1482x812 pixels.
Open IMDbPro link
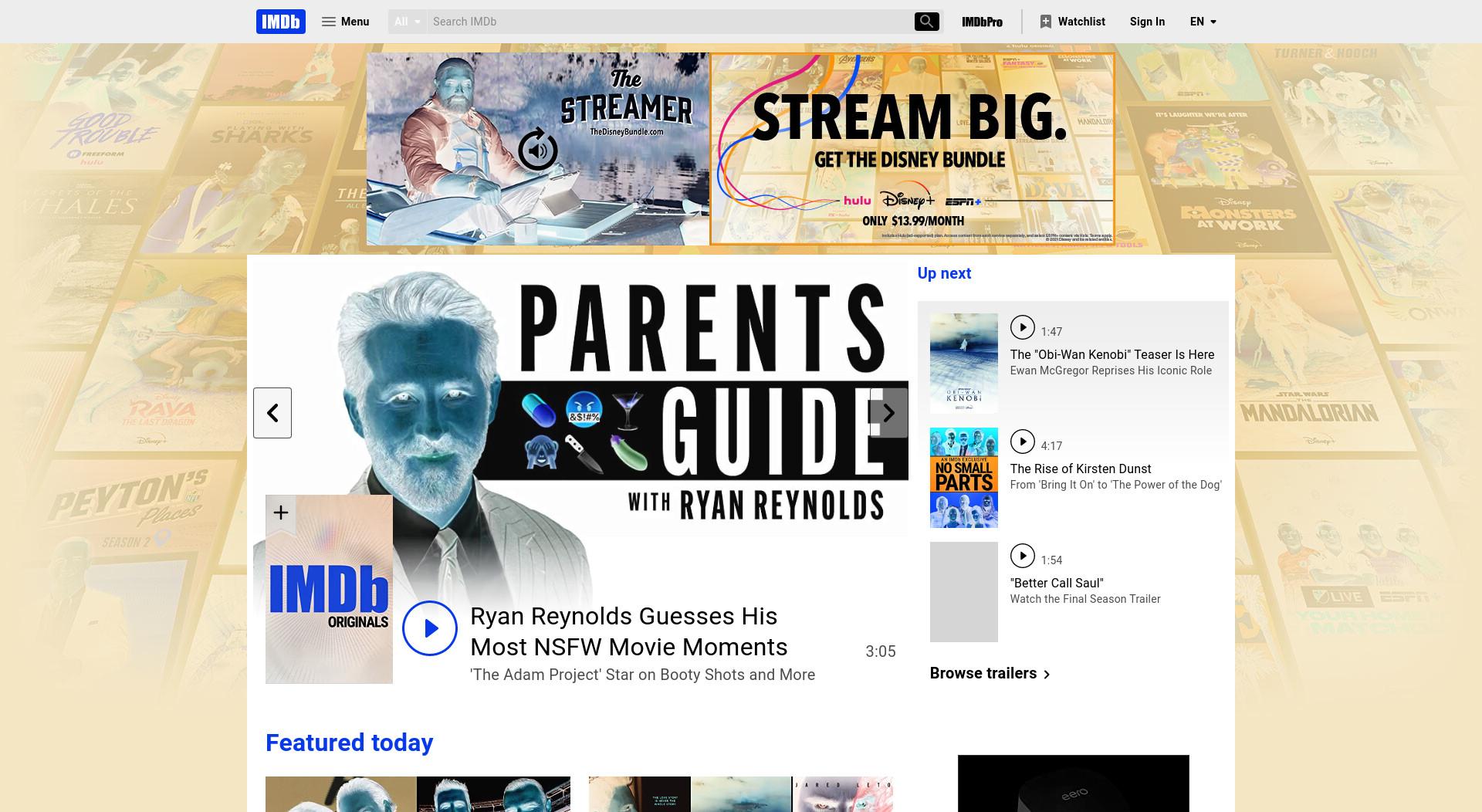(x=982, y=22)
